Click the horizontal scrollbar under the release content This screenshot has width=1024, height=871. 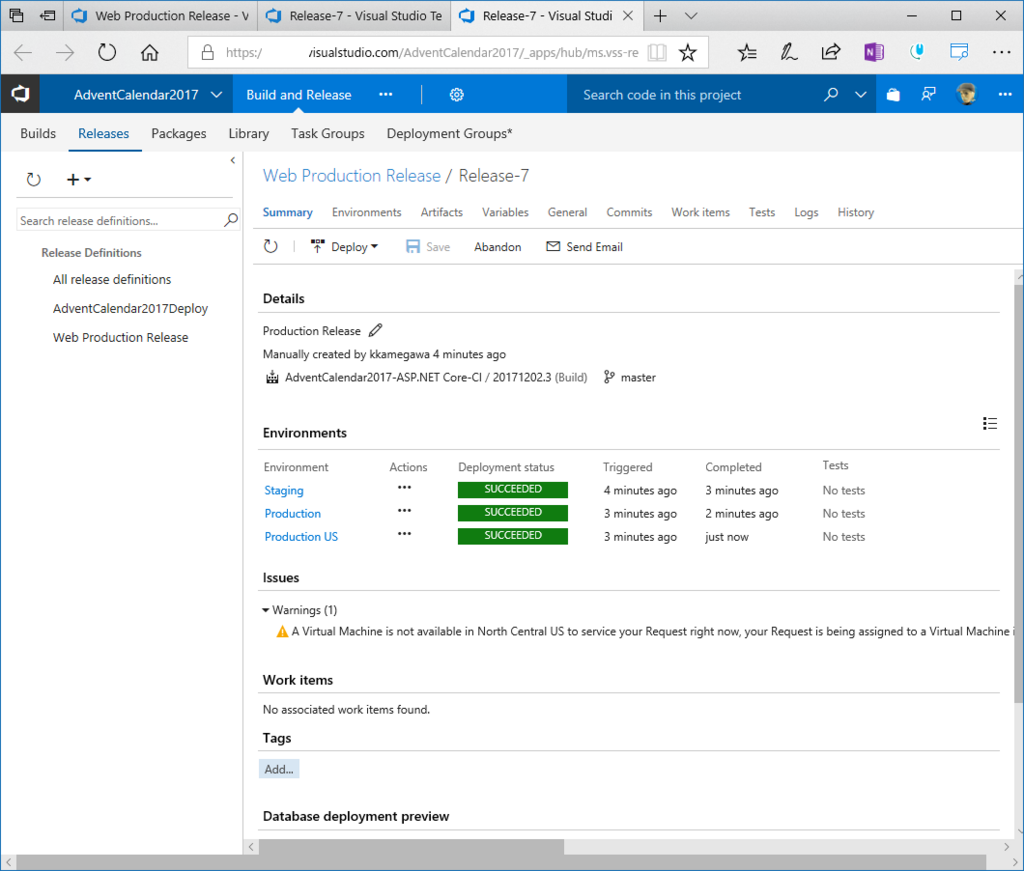pos(411,847)
